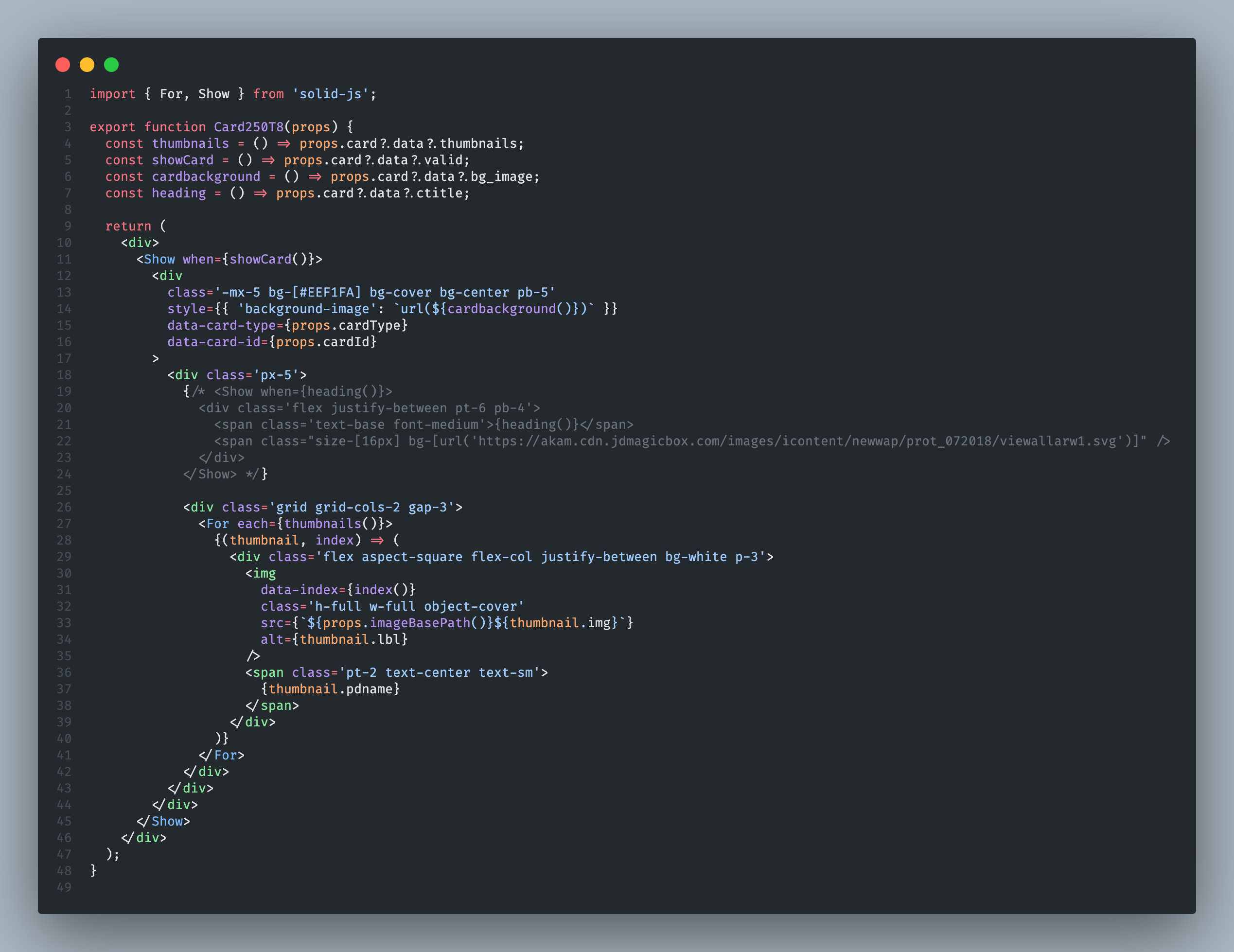
Task: Click the yellow minimize window dot
Action: coord(87,65)
